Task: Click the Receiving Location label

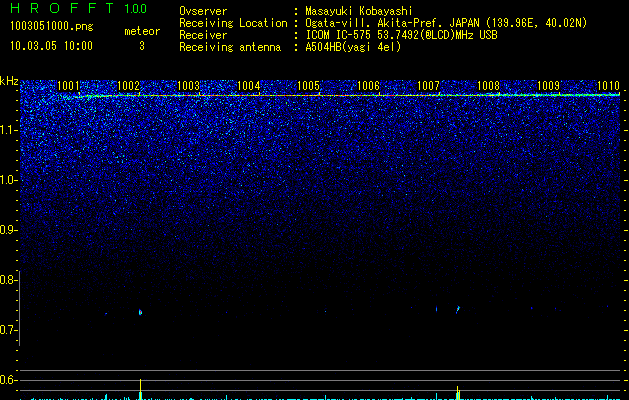Action: [x=233, y=23]
